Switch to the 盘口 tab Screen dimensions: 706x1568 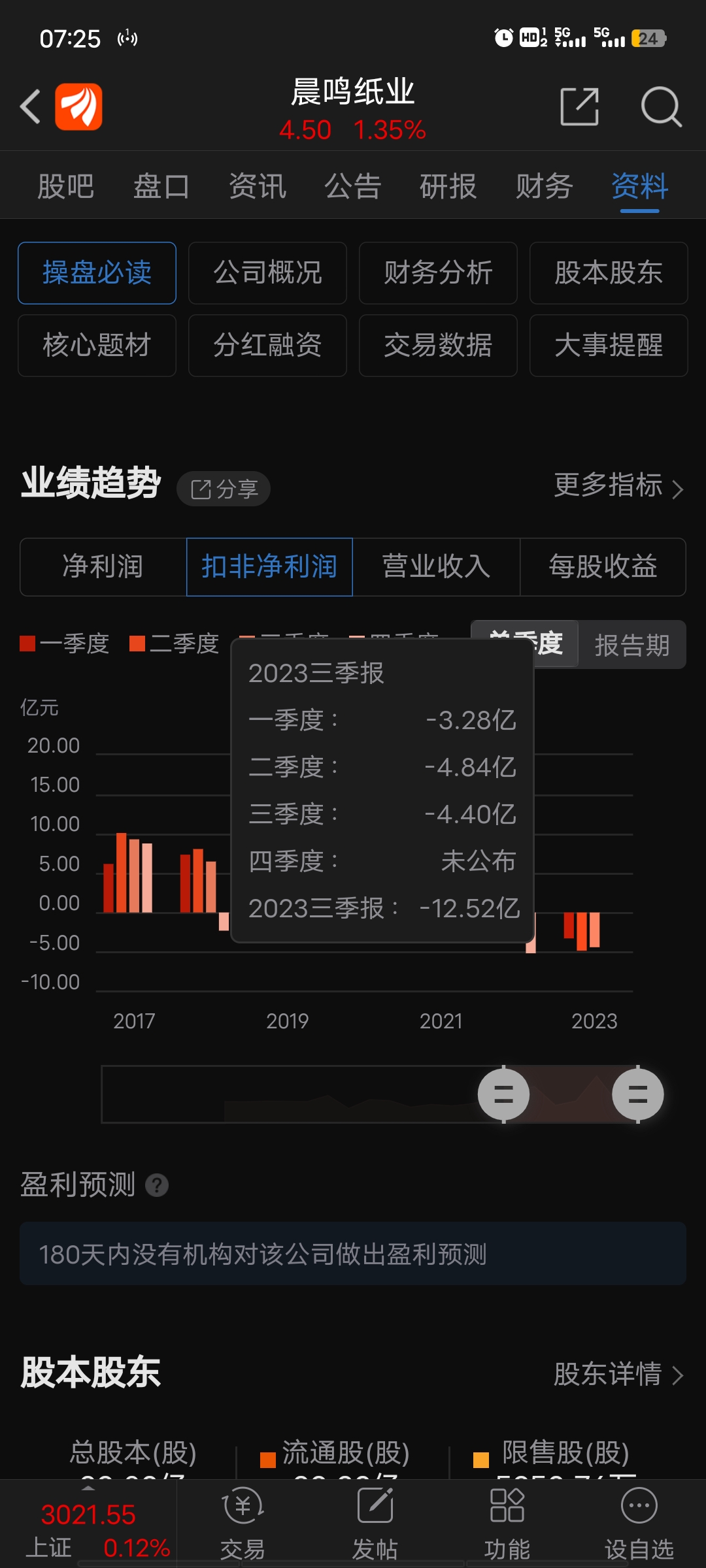click(161, 186)
